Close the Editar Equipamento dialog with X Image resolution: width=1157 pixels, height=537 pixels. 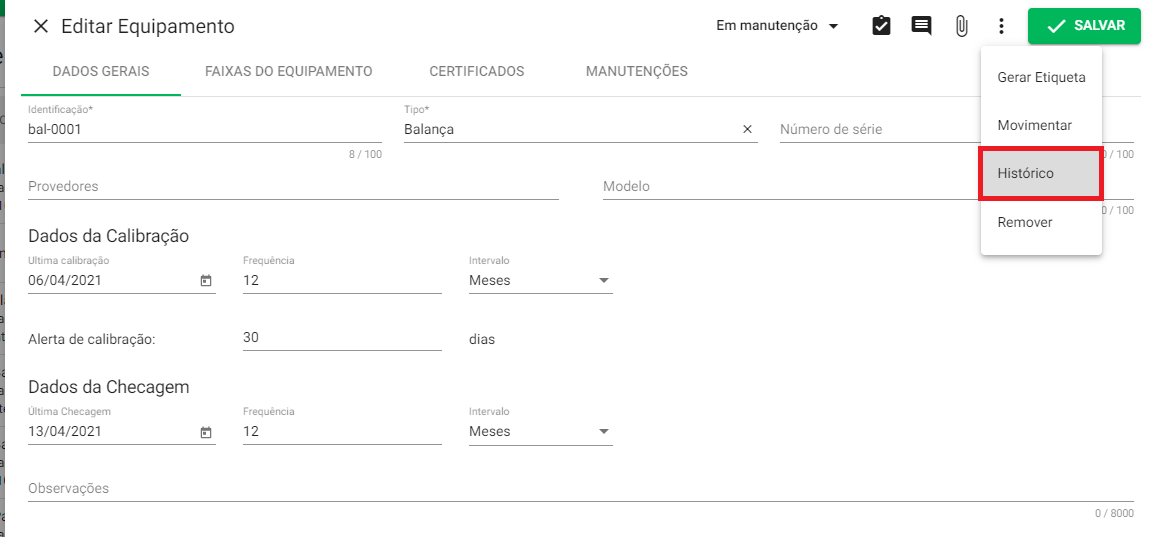point(41,27)
